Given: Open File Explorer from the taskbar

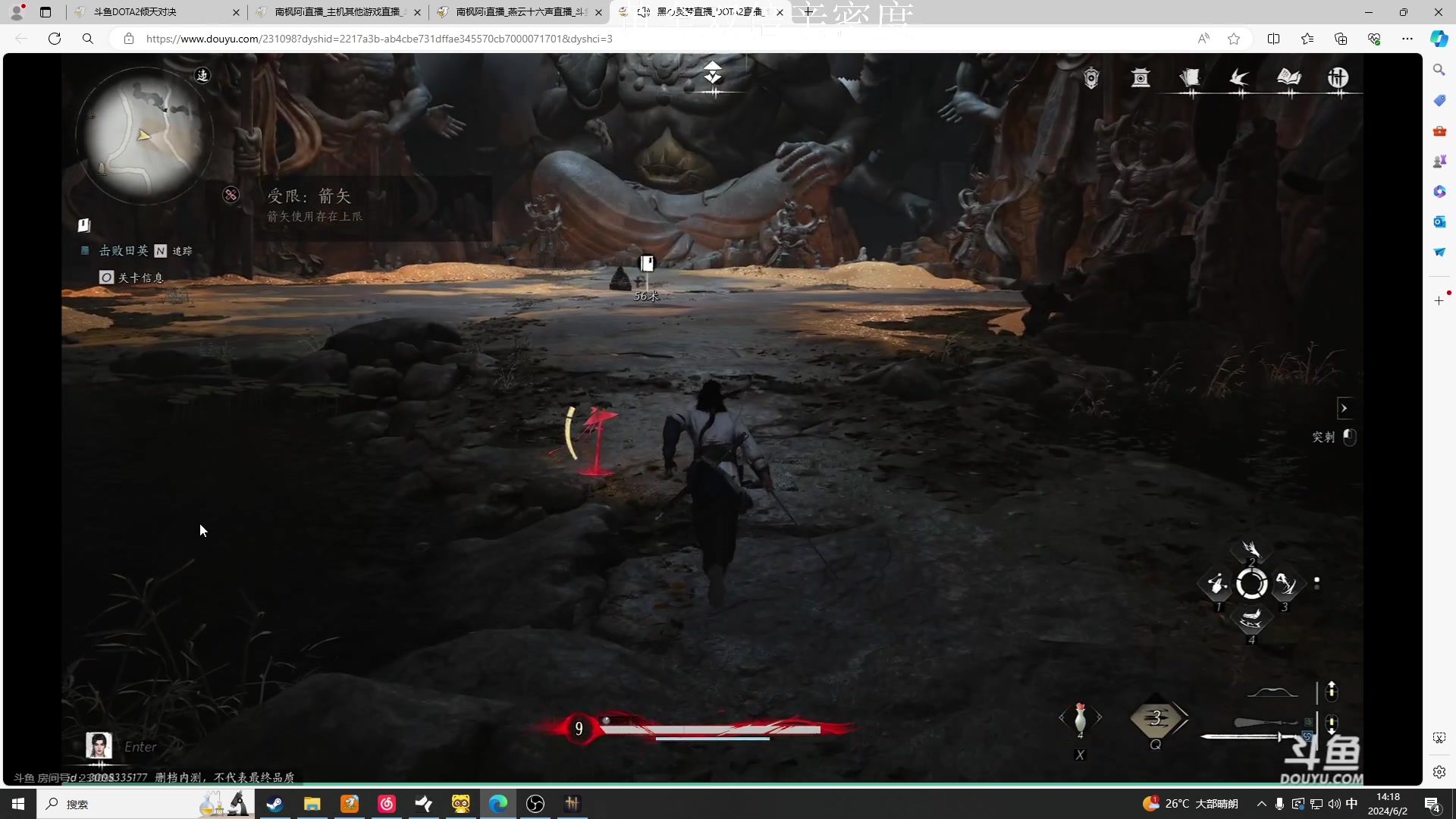Looking at the screenshot, I should pyautogui.click(x=312, y=804).
